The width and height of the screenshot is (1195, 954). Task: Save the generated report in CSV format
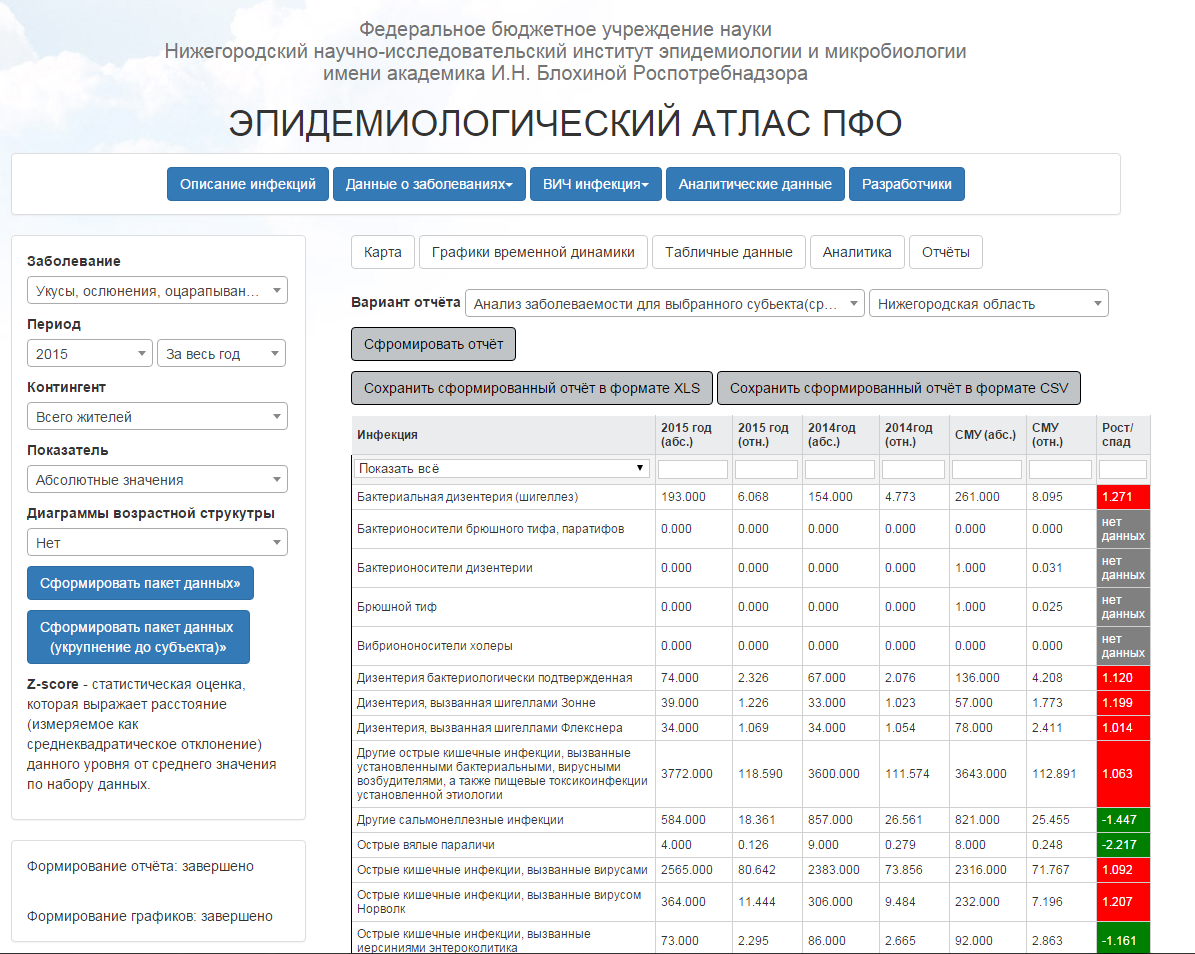[x=899, y=388]
